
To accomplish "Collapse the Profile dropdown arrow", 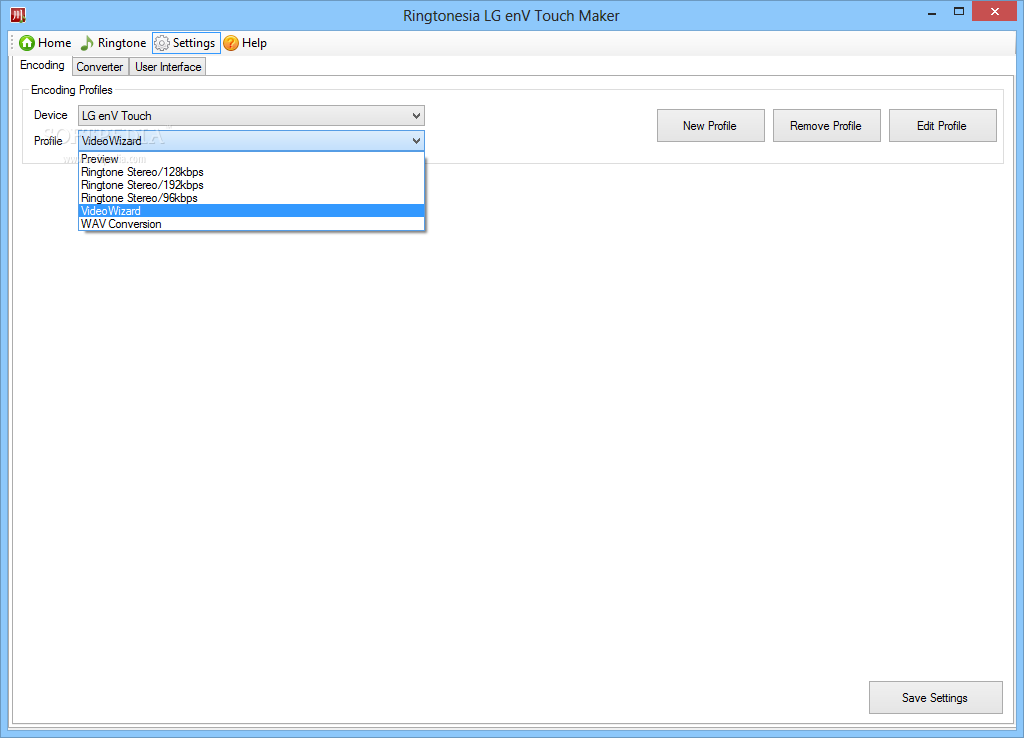I will click(x=416, y=141).
